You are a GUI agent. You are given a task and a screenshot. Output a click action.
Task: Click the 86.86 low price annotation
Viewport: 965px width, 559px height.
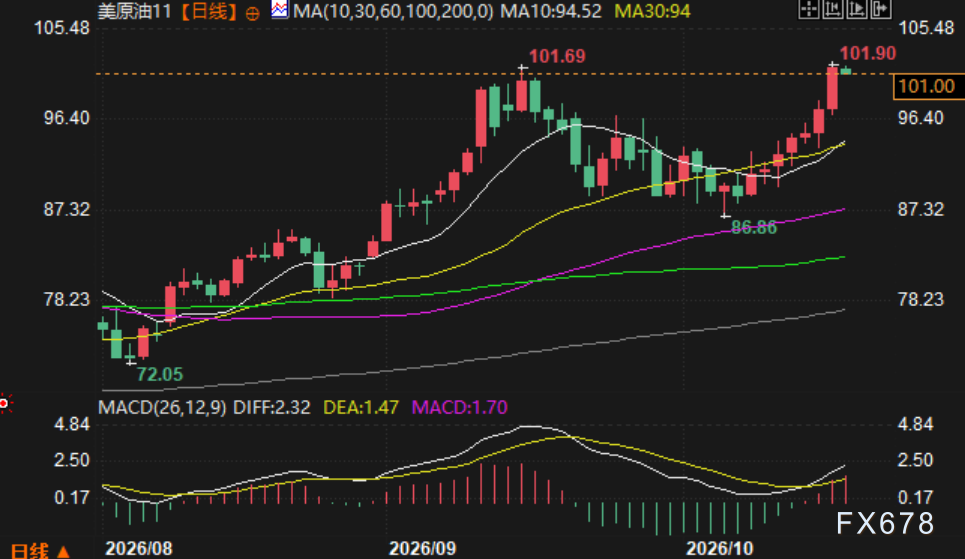[x=754, y=228]
